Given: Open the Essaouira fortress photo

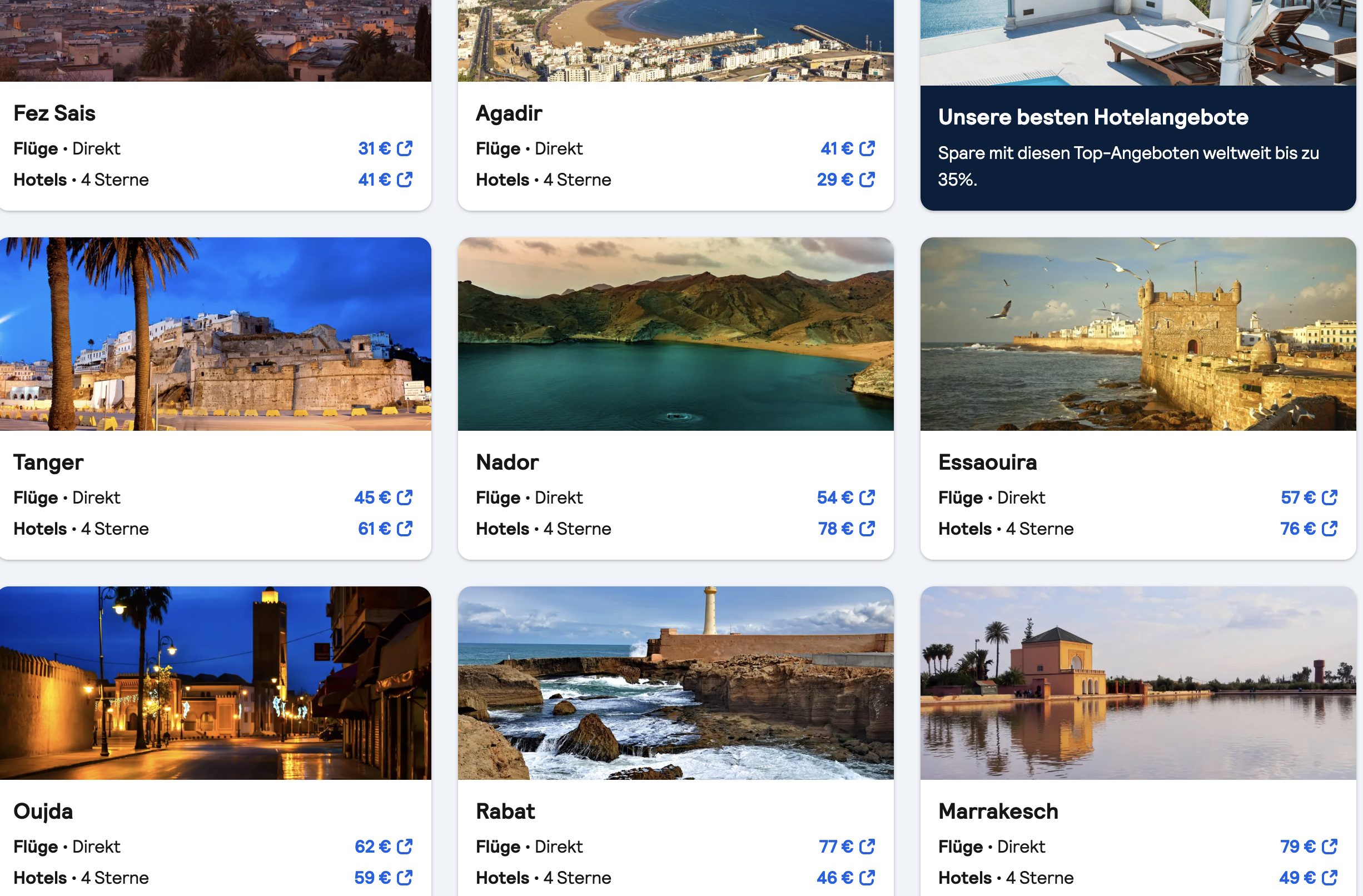Looking at the screenshot, I should (x=1138, y=334).
